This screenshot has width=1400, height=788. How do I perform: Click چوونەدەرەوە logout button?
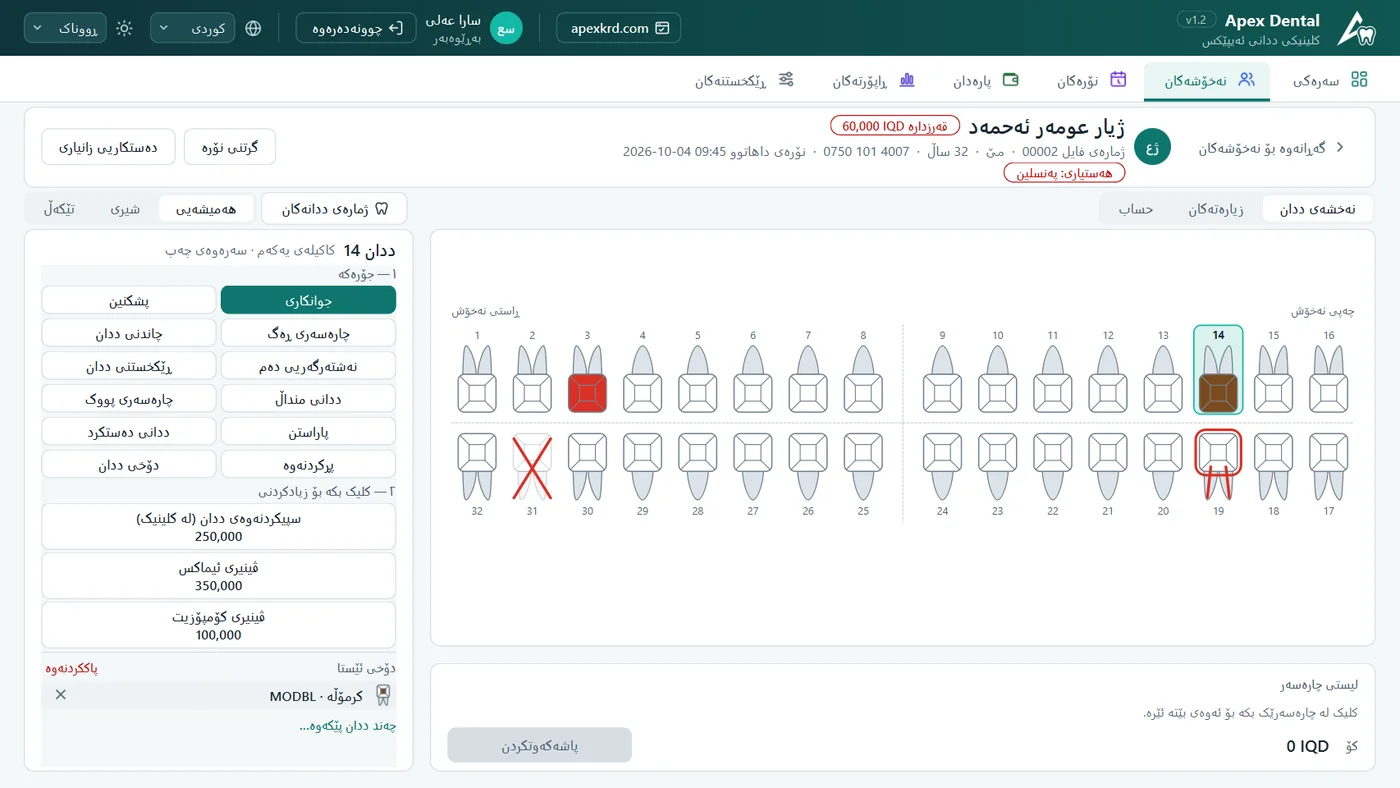tap(356, 28)
